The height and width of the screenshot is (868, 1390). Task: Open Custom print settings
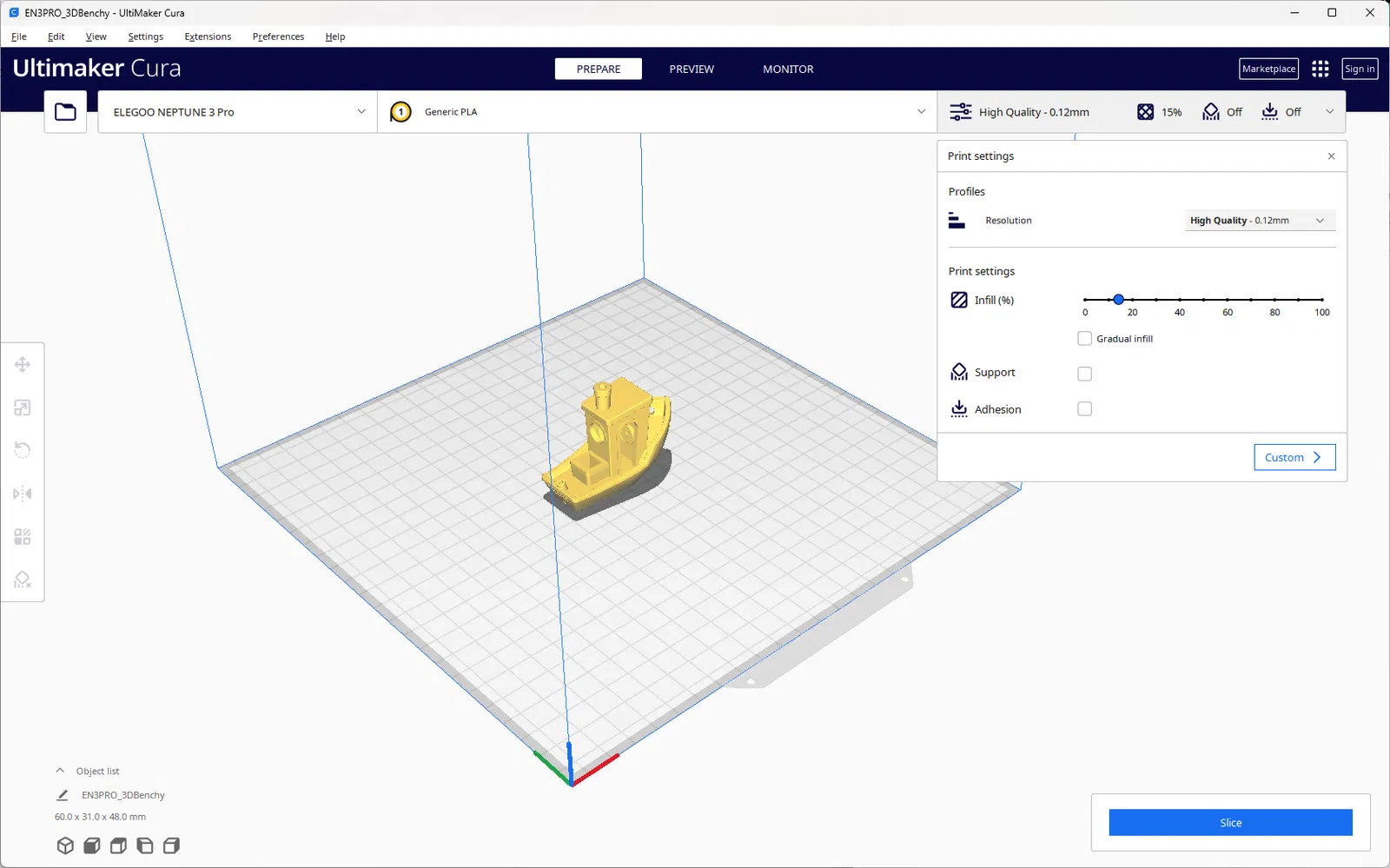(1294, 457)
